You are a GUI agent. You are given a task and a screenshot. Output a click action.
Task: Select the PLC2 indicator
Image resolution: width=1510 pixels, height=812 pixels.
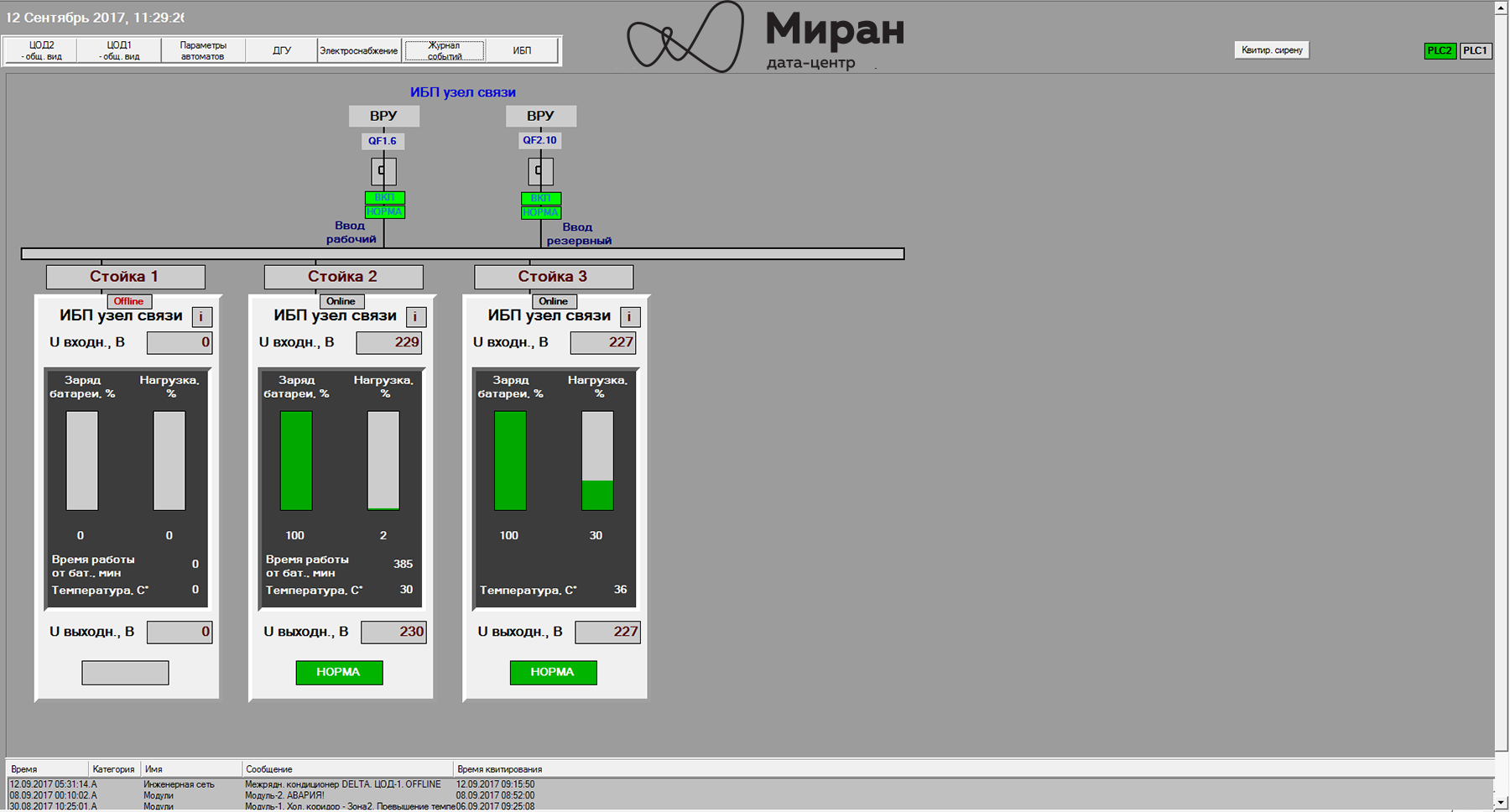pos(1440,50)
